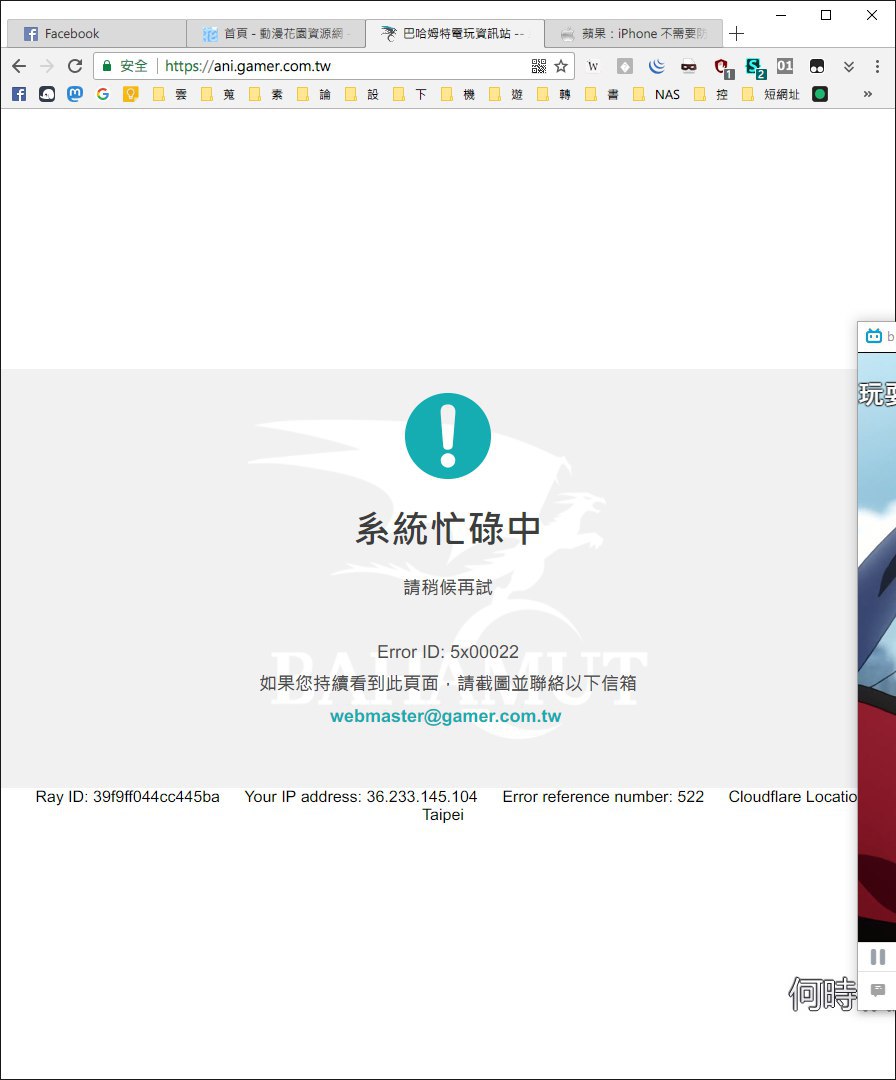This screenshot has height=1080, width=896.
Task: Click the webmaster@gamer.com.tw email link
Action: click(x=446, y=716)
